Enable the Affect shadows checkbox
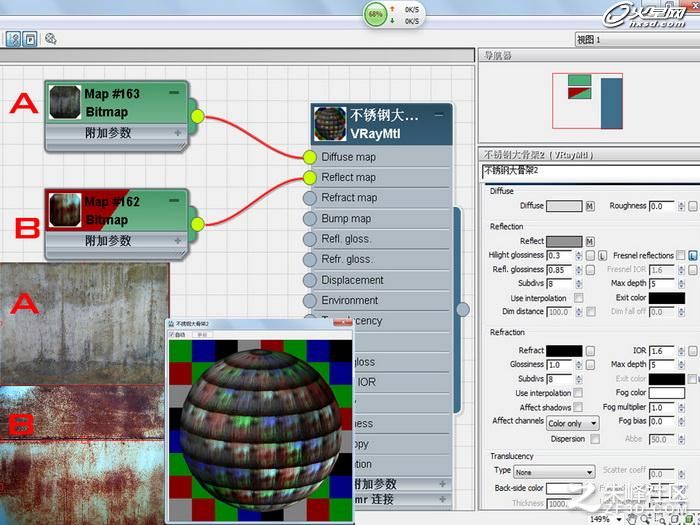This screenshot has width=700, height=525. [x=578, y=407]
